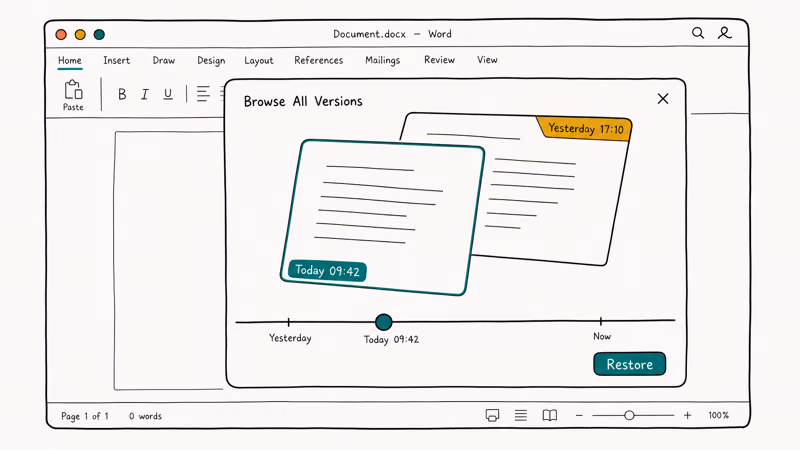
Task: Click Page 1 of 1 status
Action: click(85, 416)
